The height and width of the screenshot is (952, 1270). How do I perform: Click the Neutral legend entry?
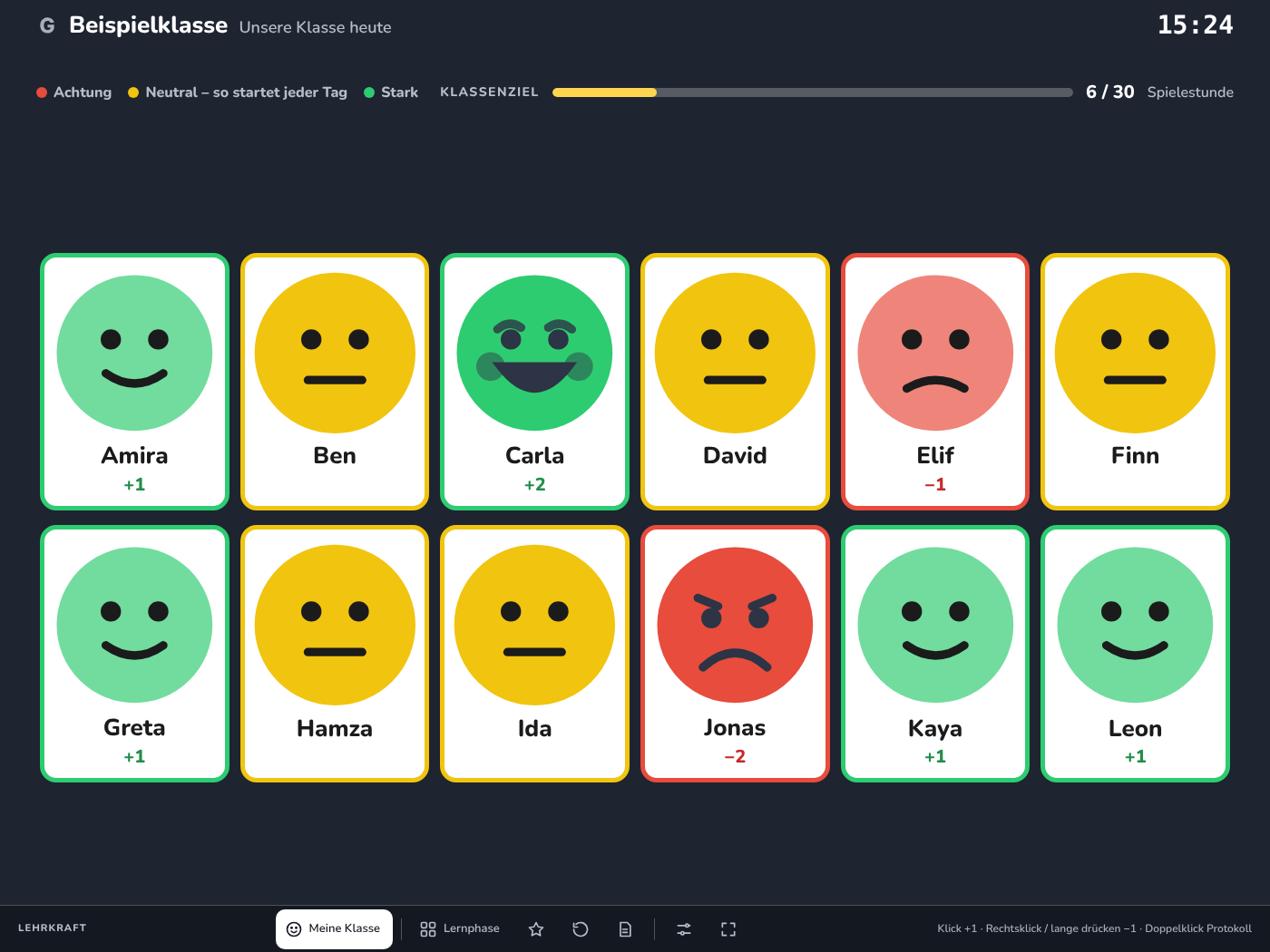238,92
